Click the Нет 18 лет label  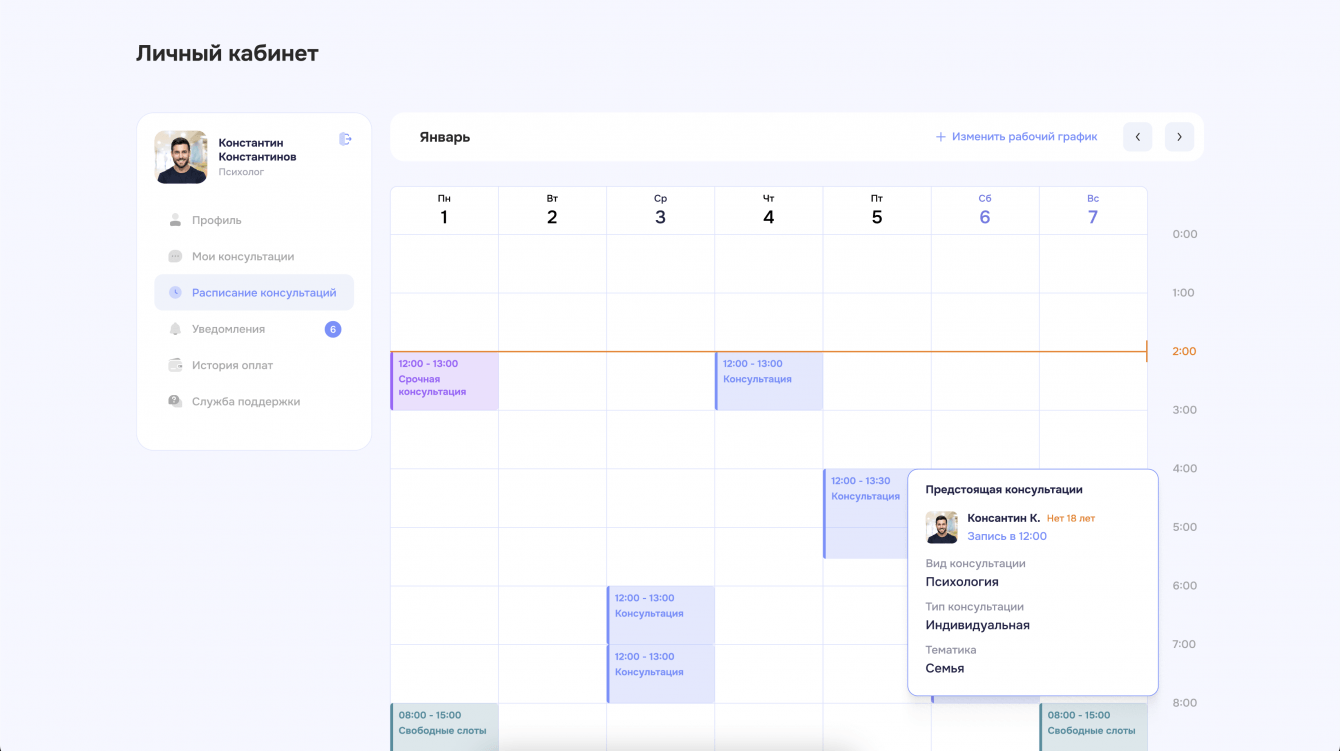(1071, 519)
